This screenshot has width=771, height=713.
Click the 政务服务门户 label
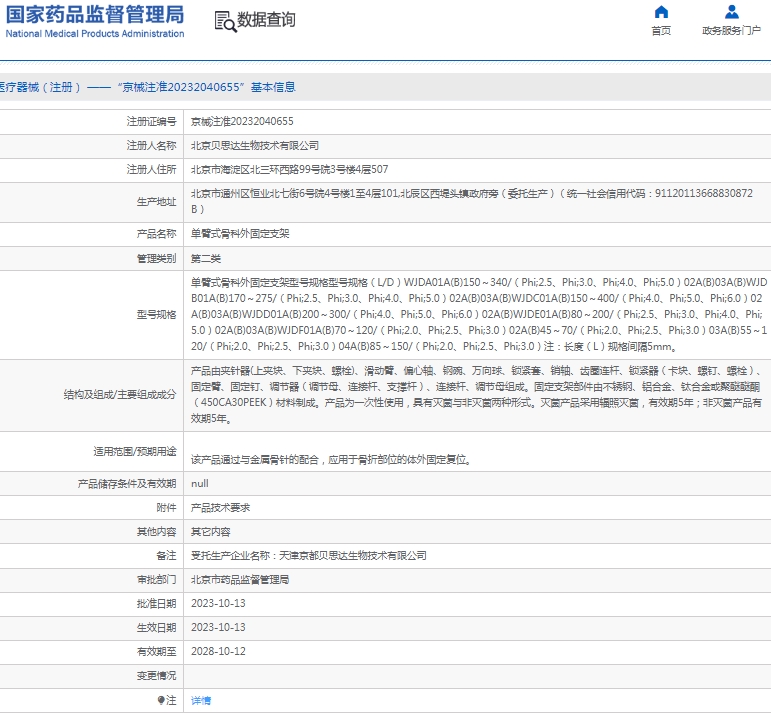pos(732,30)
